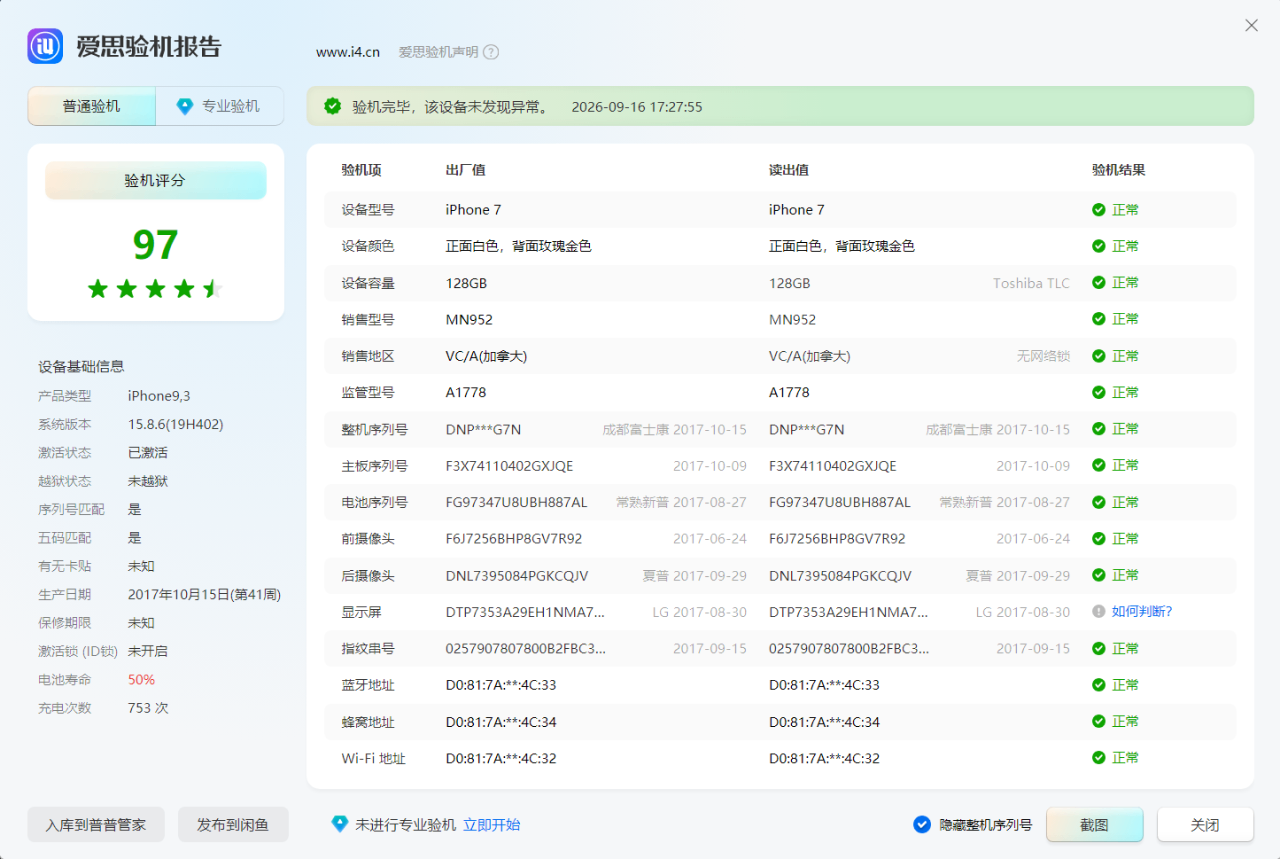Click green check icon in 销售地区 row
The height and width of the screenshot is (859, 1280).
coord(1098,356)
